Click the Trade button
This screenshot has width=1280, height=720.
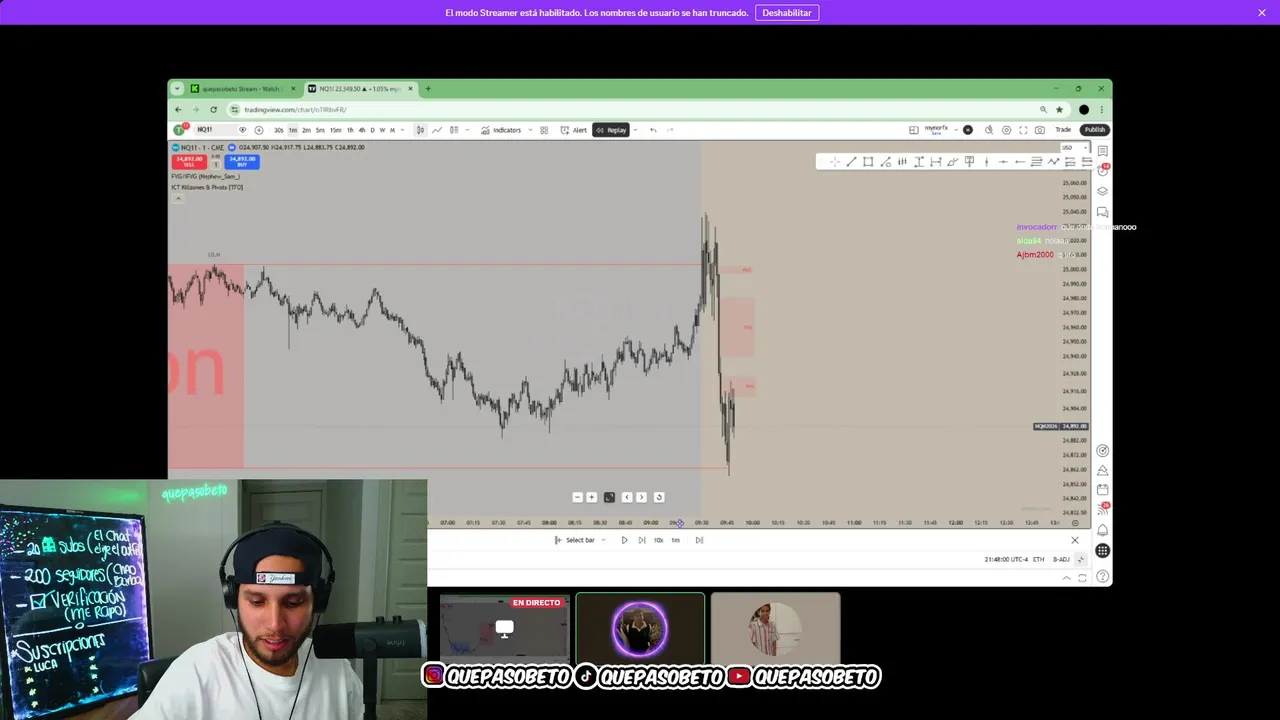(x=1063, y=130)
